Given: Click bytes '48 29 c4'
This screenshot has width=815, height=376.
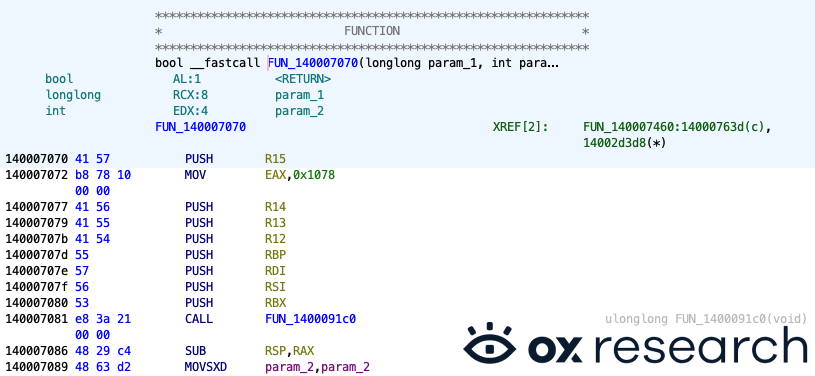Looking at the screenshot, I should (x=103, y=351).
